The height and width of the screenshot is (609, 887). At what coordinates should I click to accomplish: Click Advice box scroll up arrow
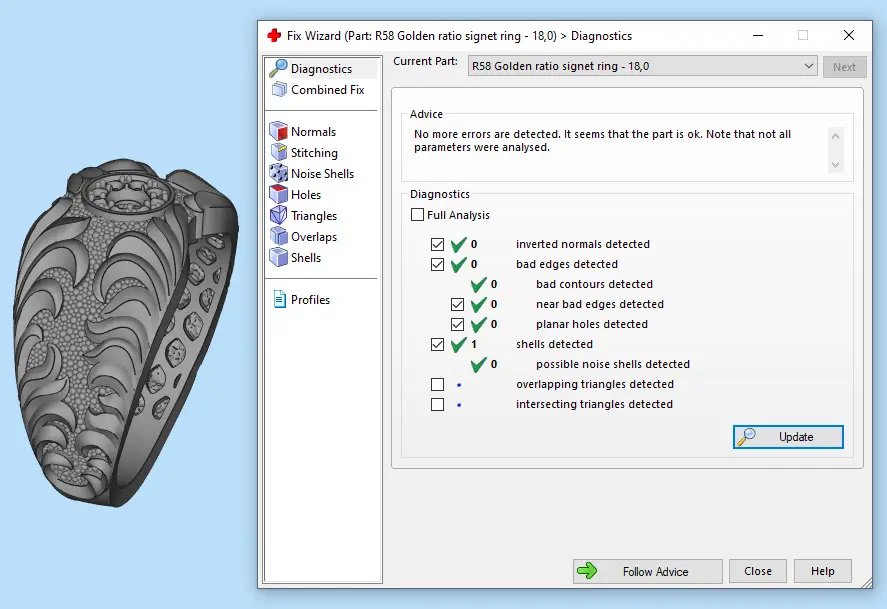pos(836,136)
